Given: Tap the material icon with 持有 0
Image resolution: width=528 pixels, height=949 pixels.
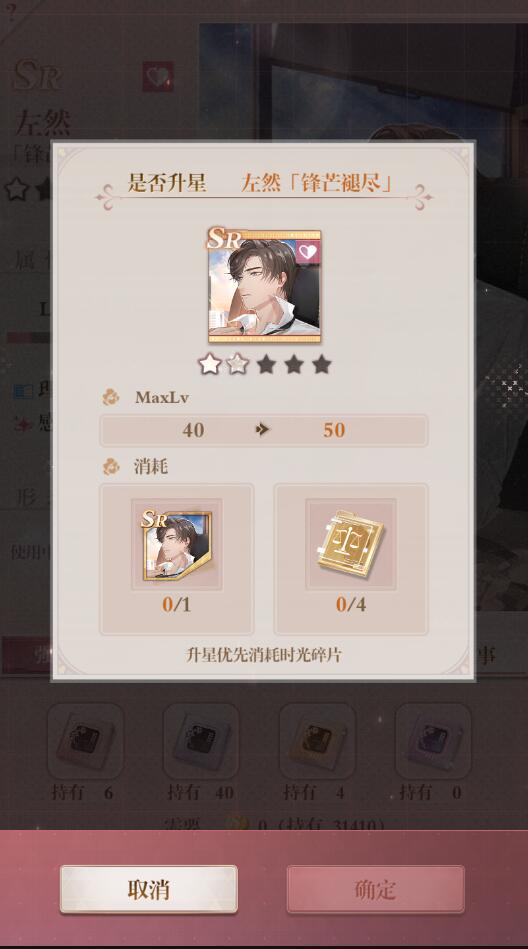Looking at the screenshot, I should tap(433, 741).
